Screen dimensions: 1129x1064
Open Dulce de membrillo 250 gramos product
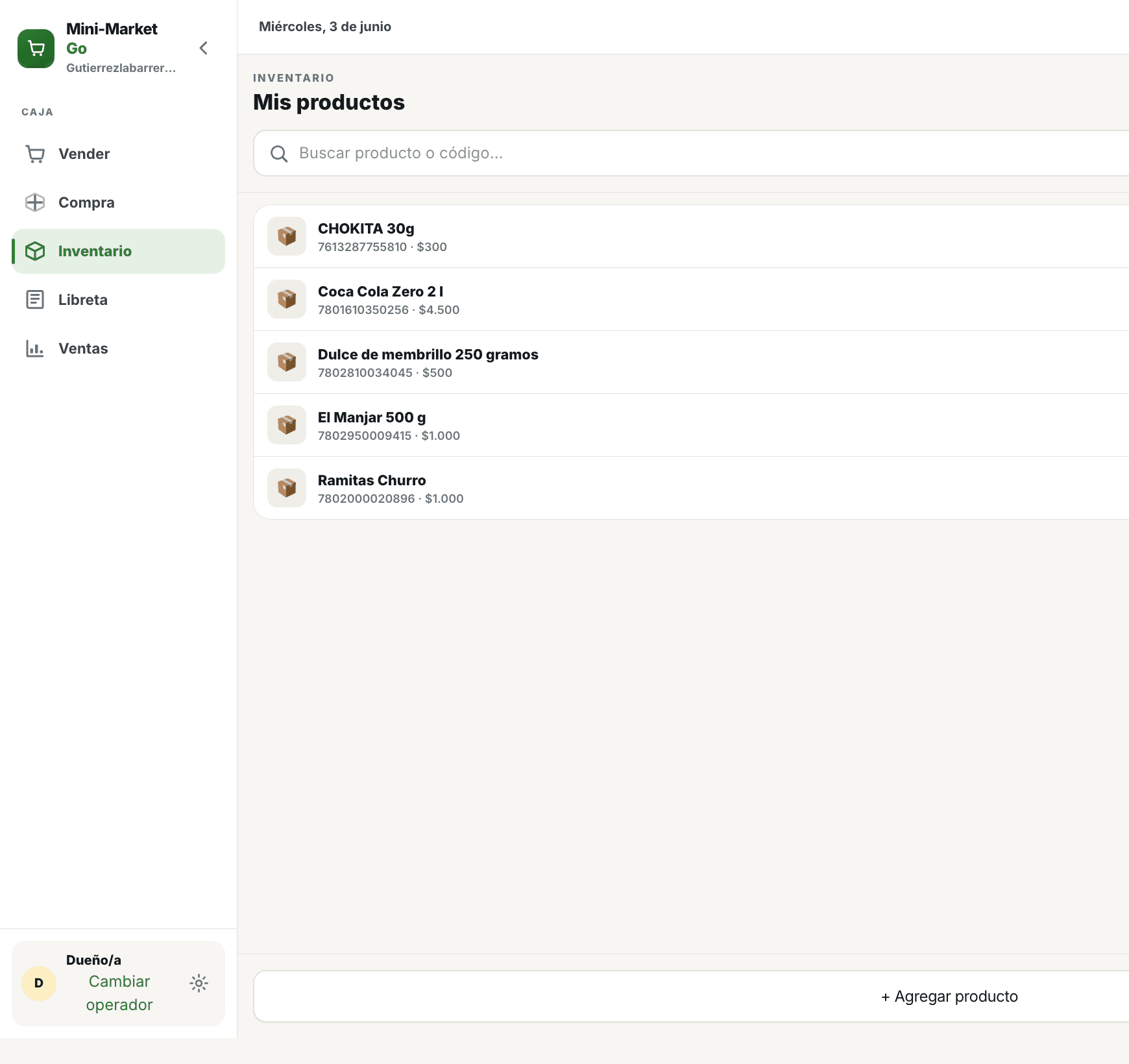point(691,362)
